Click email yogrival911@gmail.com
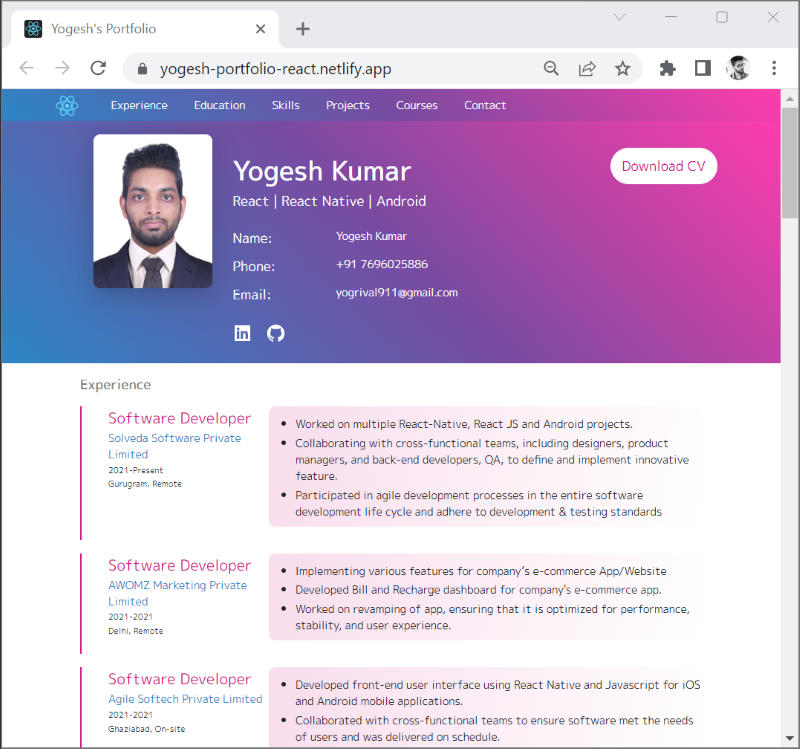 (x=396, y=293)
